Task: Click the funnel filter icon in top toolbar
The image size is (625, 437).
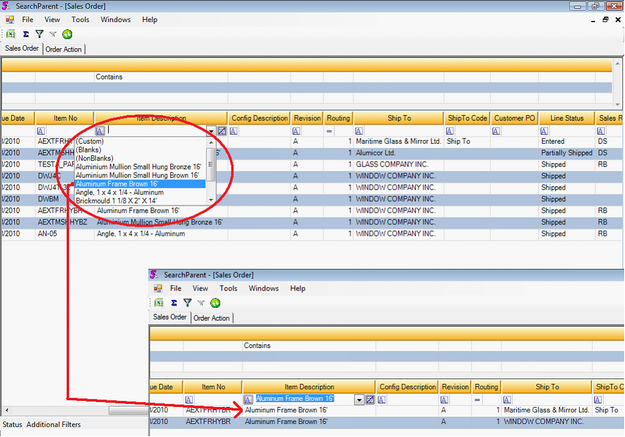Action: click(38, 33)
